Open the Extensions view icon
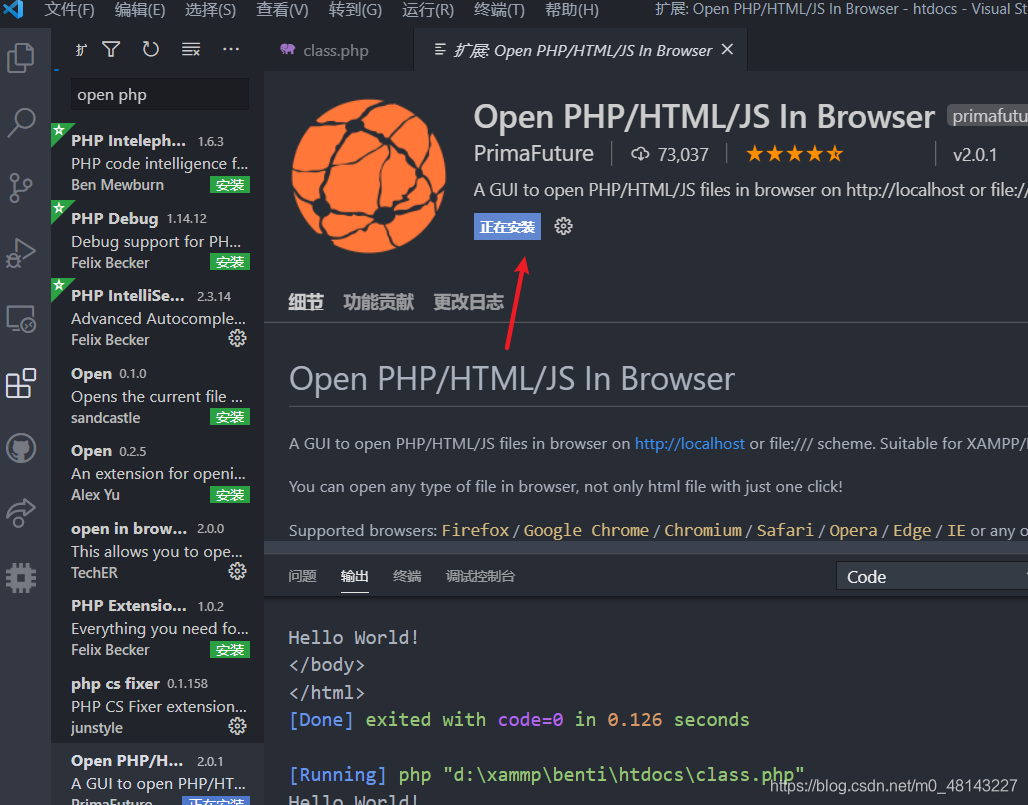1028x805 pixels. (x=21, y=383)
